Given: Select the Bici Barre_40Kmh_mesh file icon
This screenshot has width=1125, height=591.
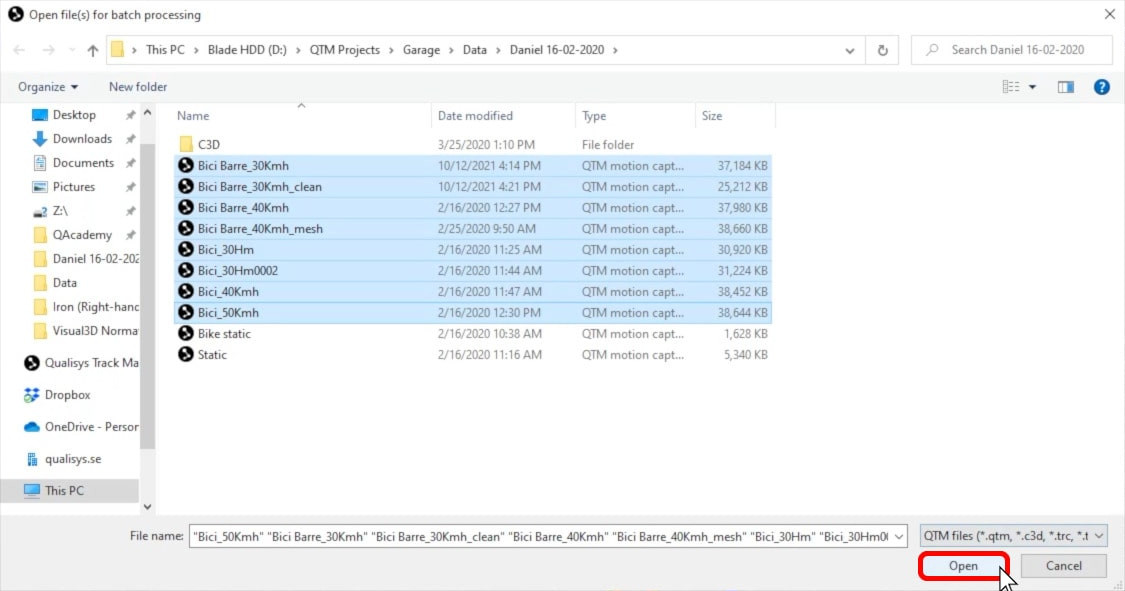Looking at the screenshot, I should [x=186, y=229].
